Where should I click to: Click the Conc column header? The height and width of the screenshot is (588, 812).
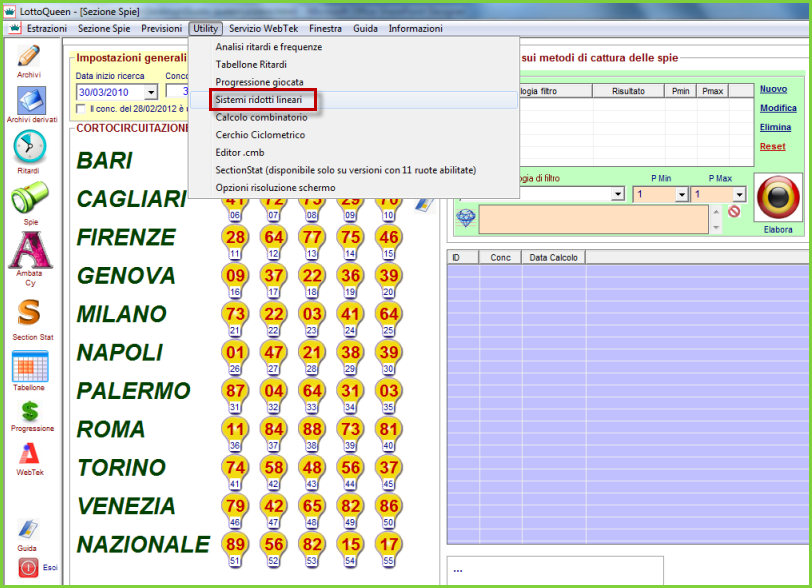click(x=500, y=257)
